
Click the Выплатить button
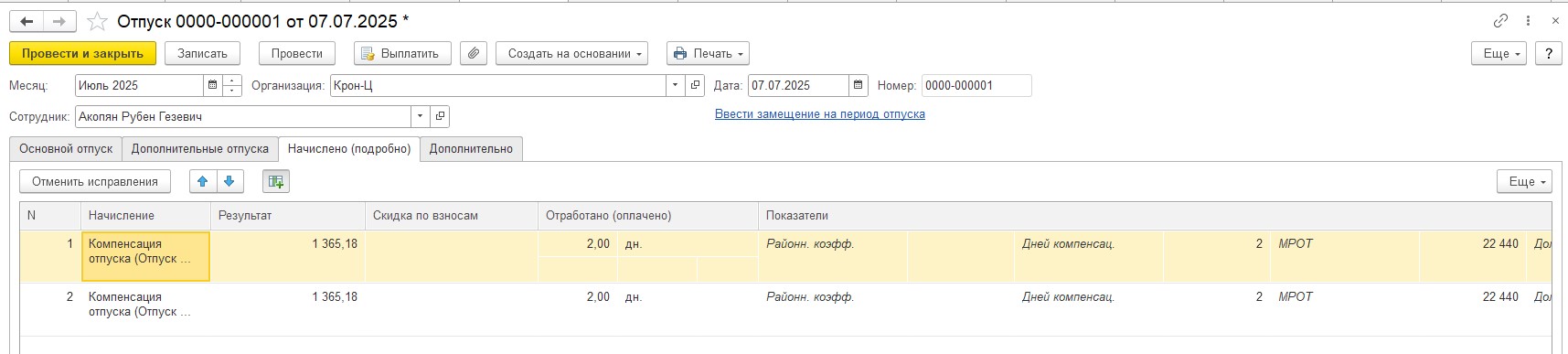point(403,54)
